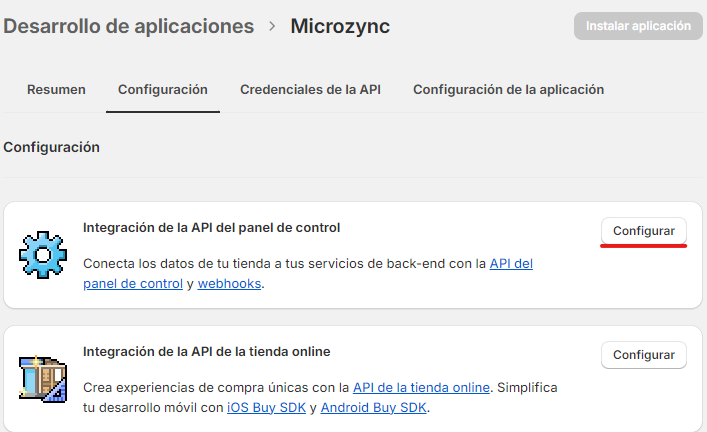Image resolution: width=707 pixels, height=432 pixels.
Task: Open the Resumen tab
Action: [56, 89]
